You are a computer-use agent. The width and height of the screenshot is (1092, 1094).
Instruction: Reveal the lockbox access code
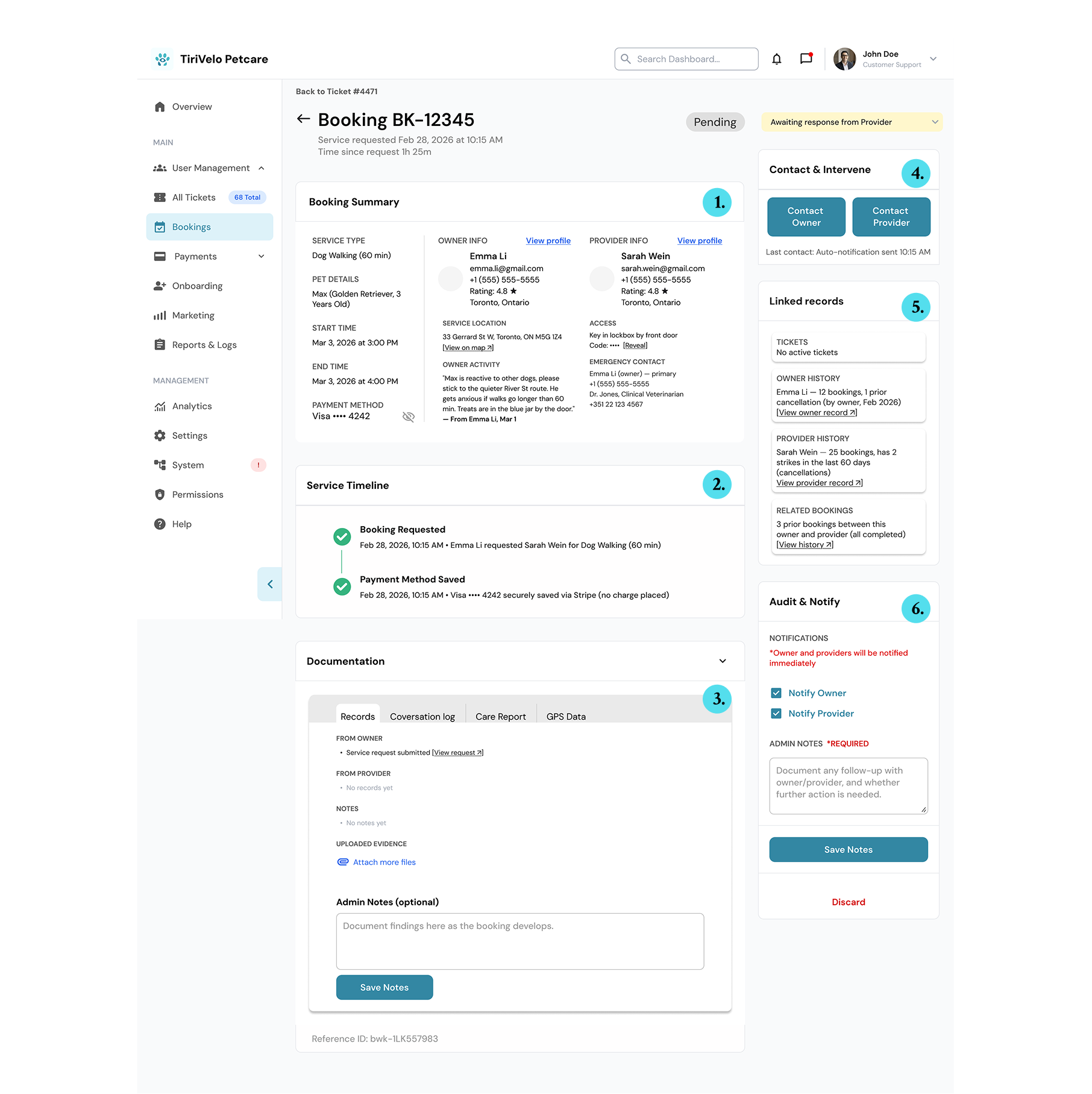coord(635,345)
